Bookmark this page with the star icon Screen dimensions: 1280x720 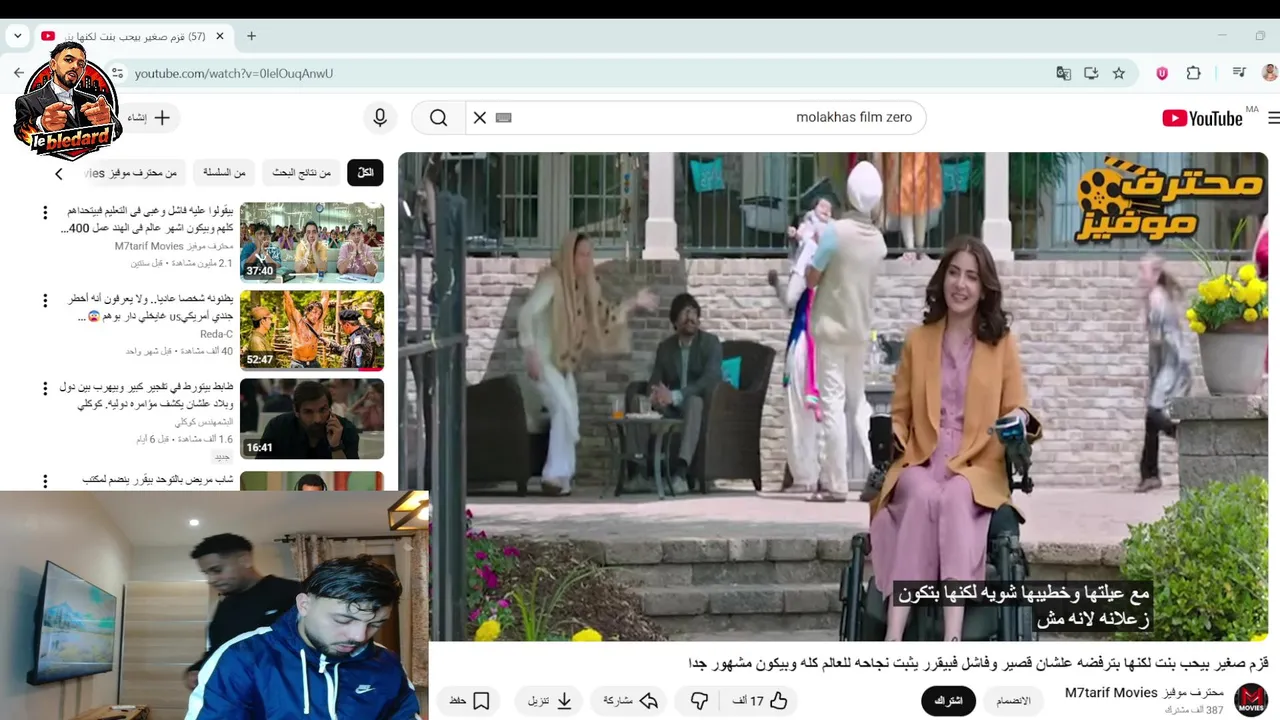[1119, 73]
